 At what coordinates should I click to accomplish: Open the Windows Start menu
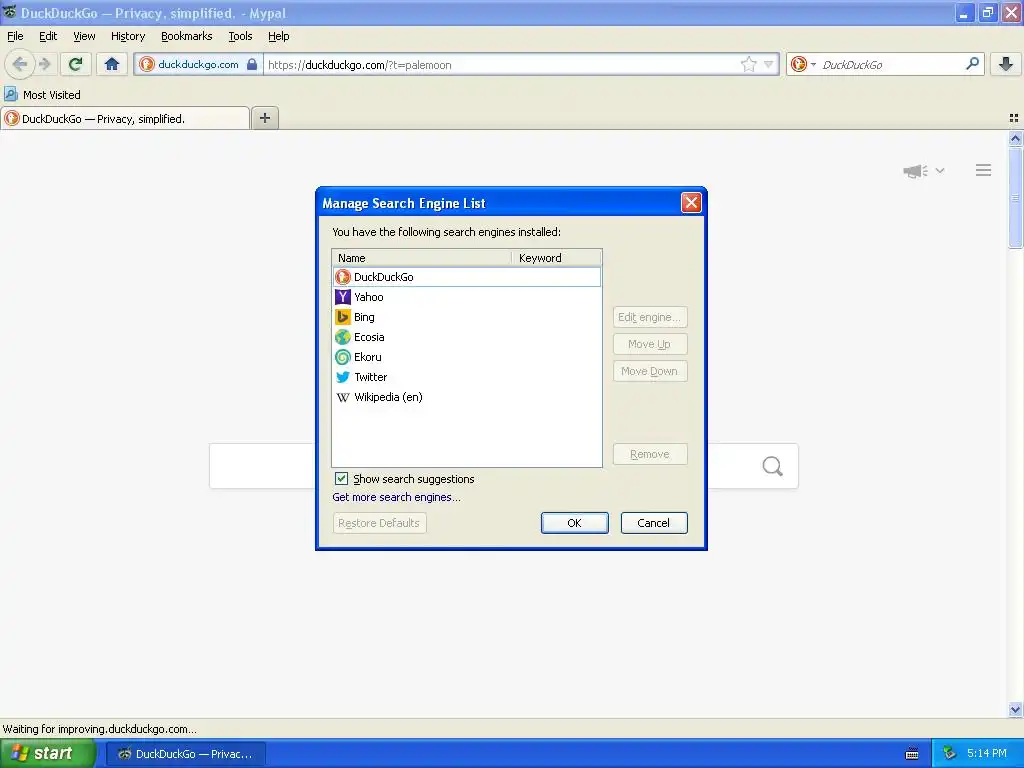[47, 754]
